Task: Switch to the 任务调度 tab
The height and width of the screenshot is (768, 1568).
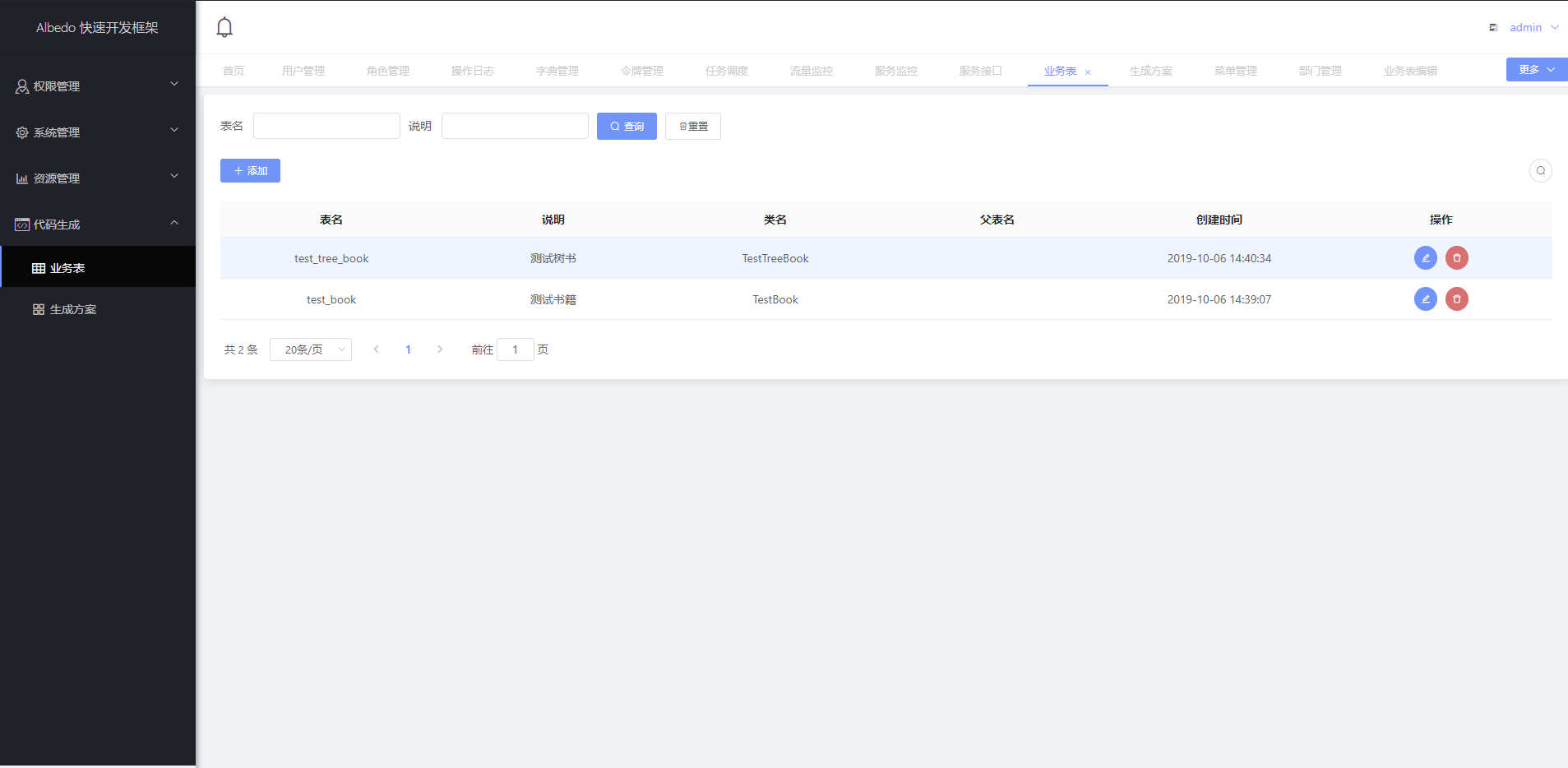Action: tap(727, 71)
